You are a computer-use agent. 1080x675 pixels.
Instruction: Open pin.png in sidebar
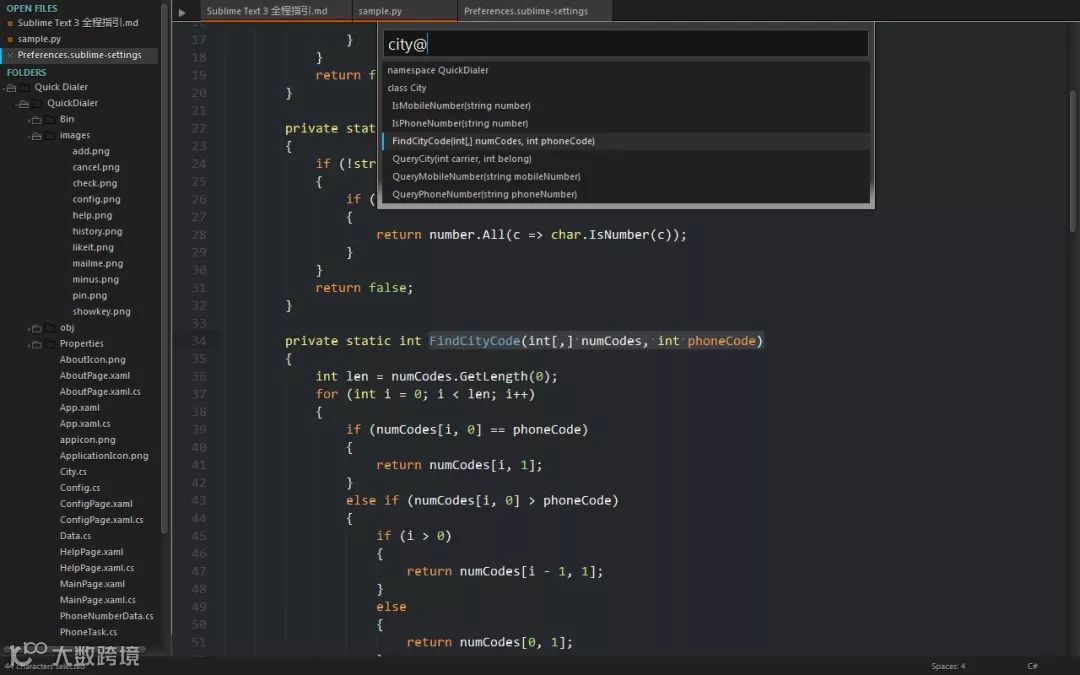point(90,295)
